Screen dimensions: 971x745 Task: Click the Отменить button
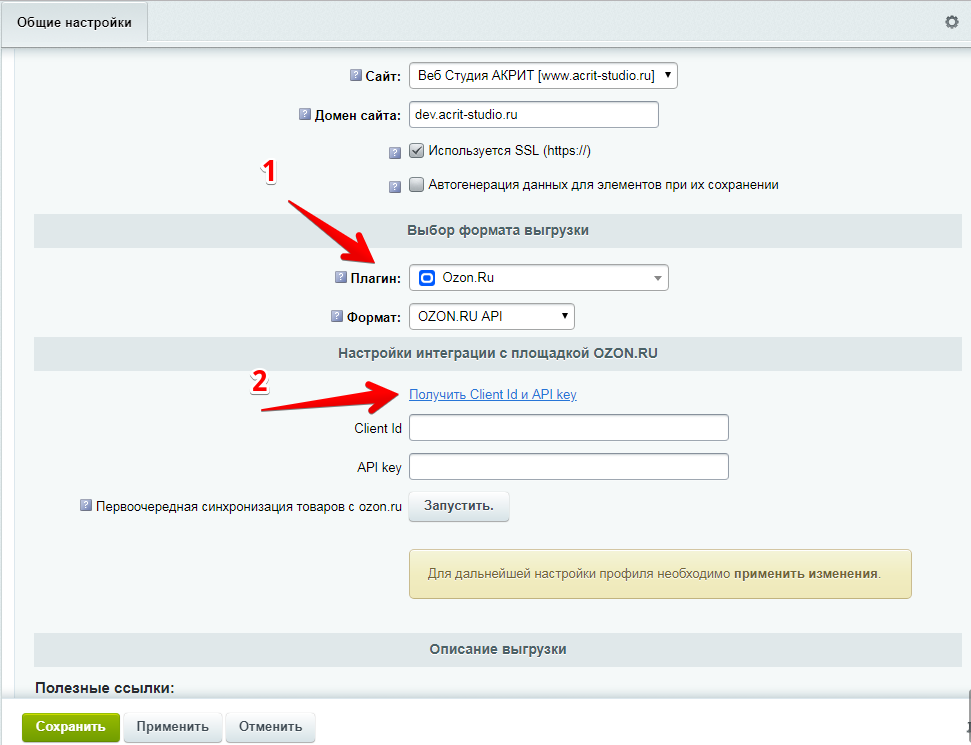click(x=271, y=726)
